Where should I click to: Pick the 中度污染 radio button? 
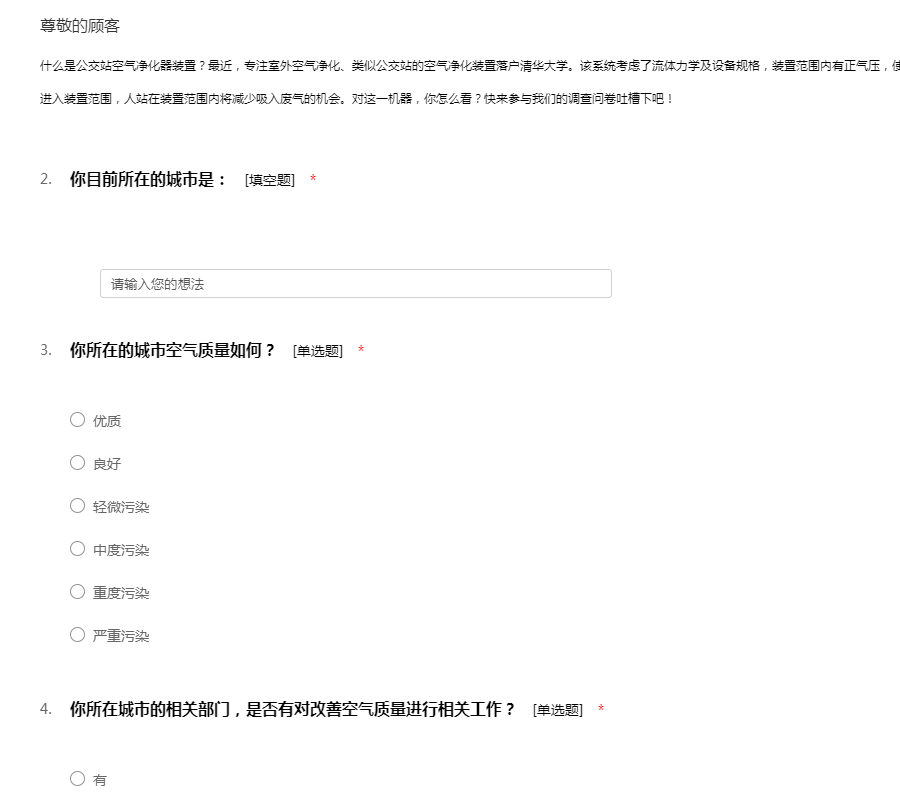pos(78,549)
